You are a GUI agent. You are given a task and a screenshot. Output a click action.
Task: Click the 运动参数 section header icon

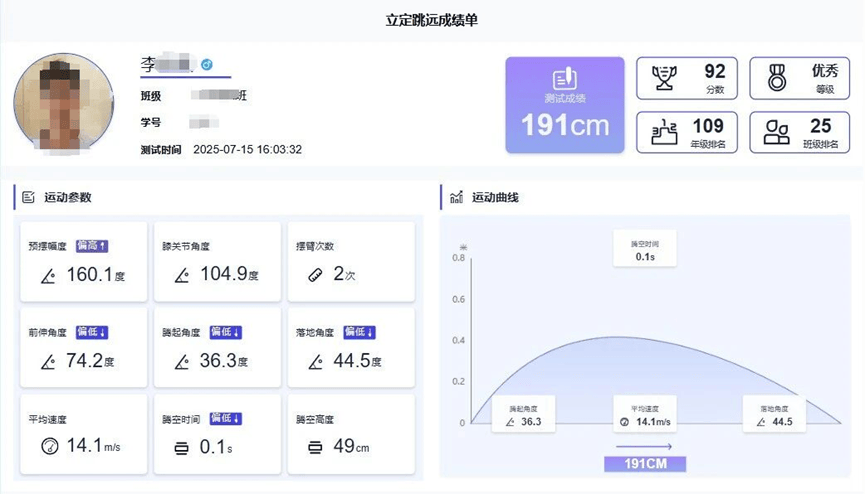[x=28, y=197]
